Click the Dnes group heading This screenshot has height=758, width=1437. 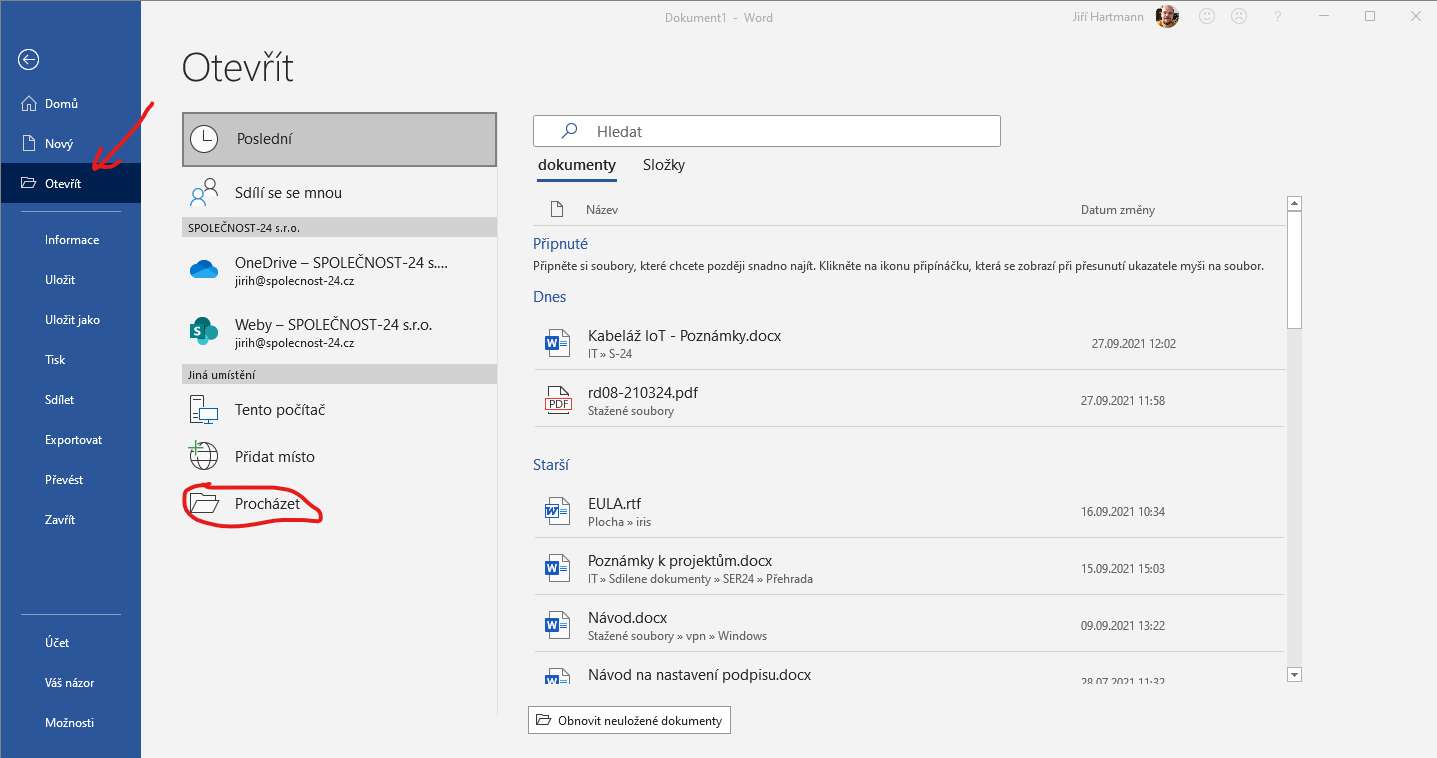pos(550,297)
